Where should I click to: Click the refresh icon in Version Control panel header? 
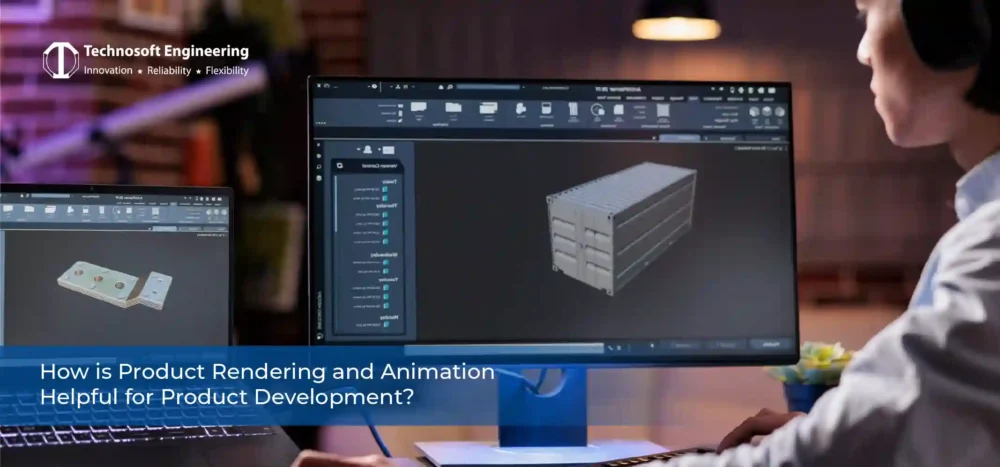pos(340,165)
